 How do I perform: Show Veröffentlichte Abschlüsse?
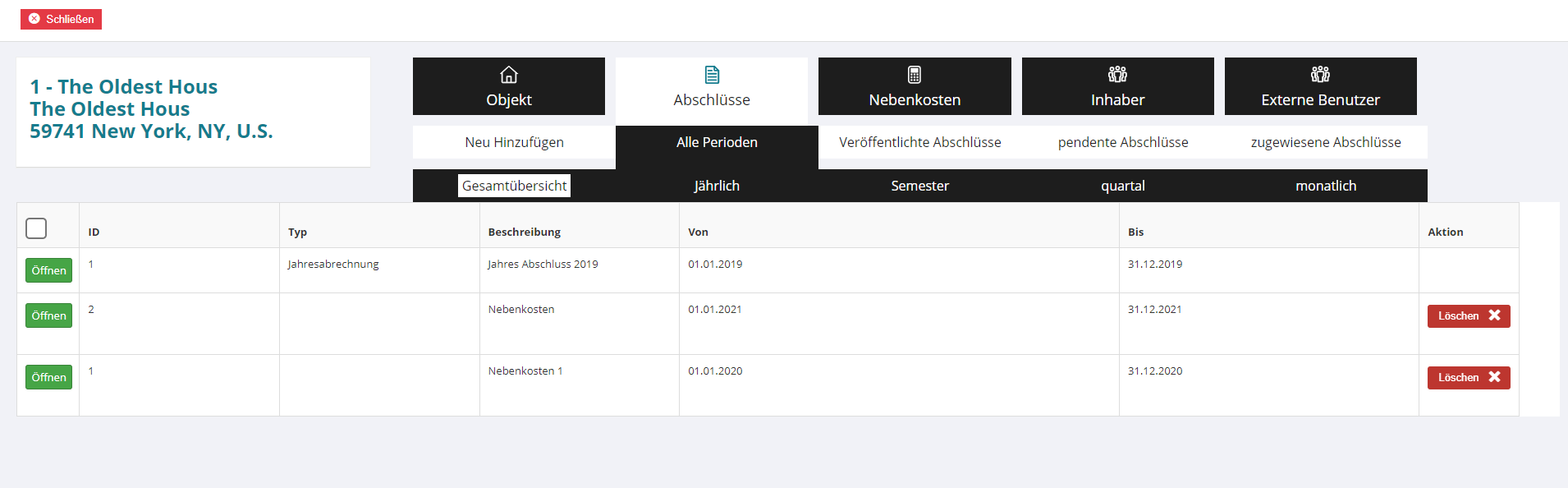click(x=919, y=142)
